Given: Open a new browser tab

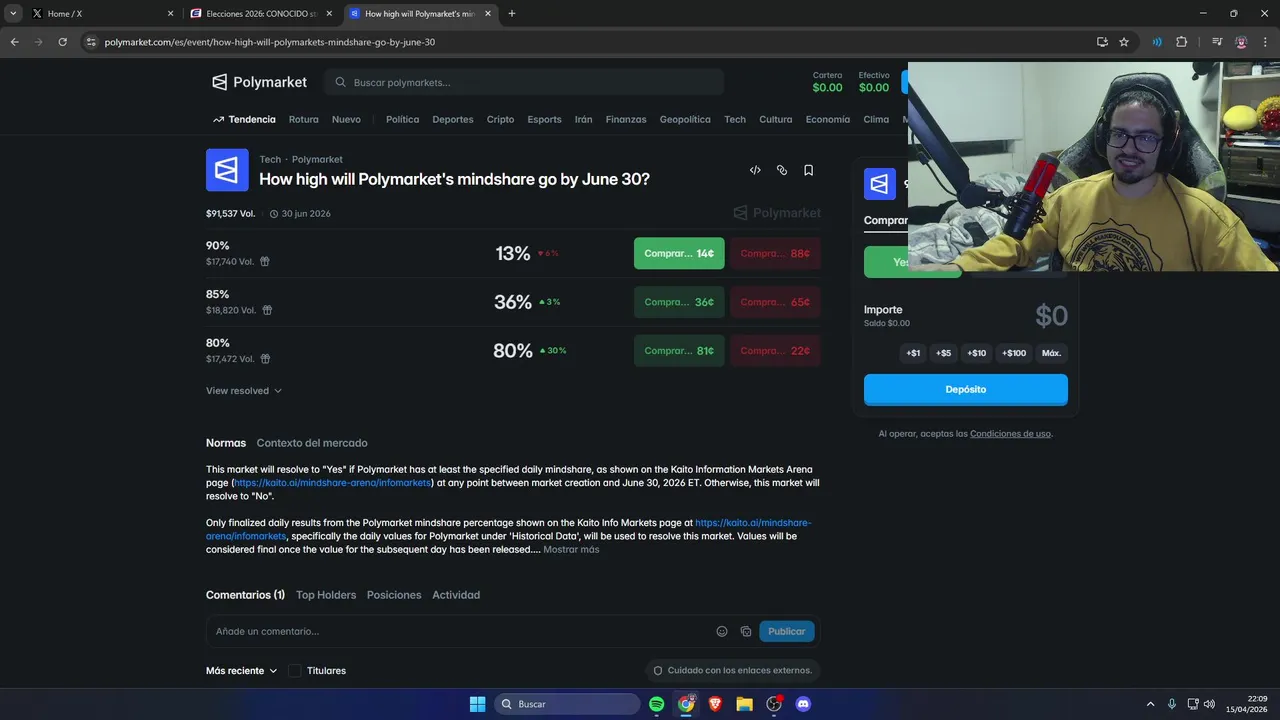Looking at the screenshot, I should [x=512, y=13].
